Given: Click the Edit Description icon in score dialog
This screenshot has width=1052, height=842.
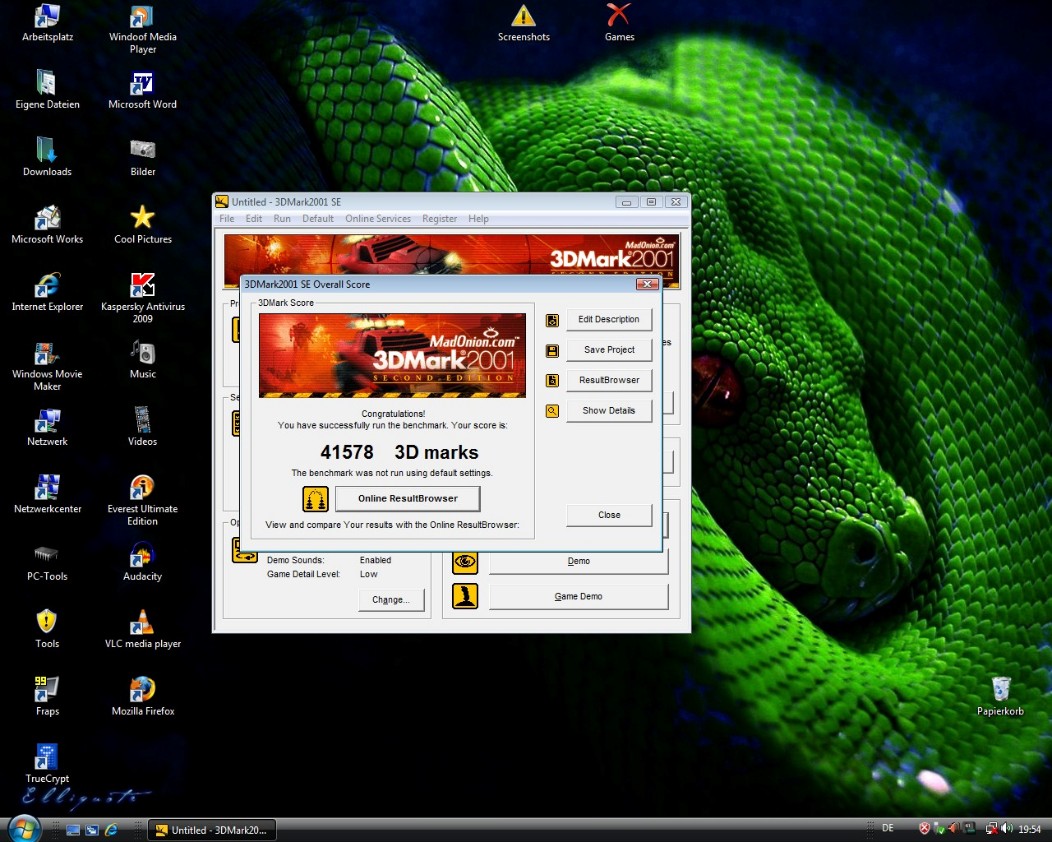Looking at the screenshot, I should point(552,320).
